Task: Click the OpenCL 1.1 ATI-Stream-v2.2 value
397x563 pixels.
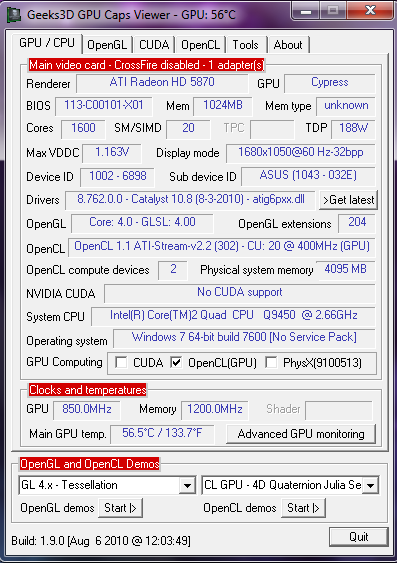Action: click(x=222, y=247)
